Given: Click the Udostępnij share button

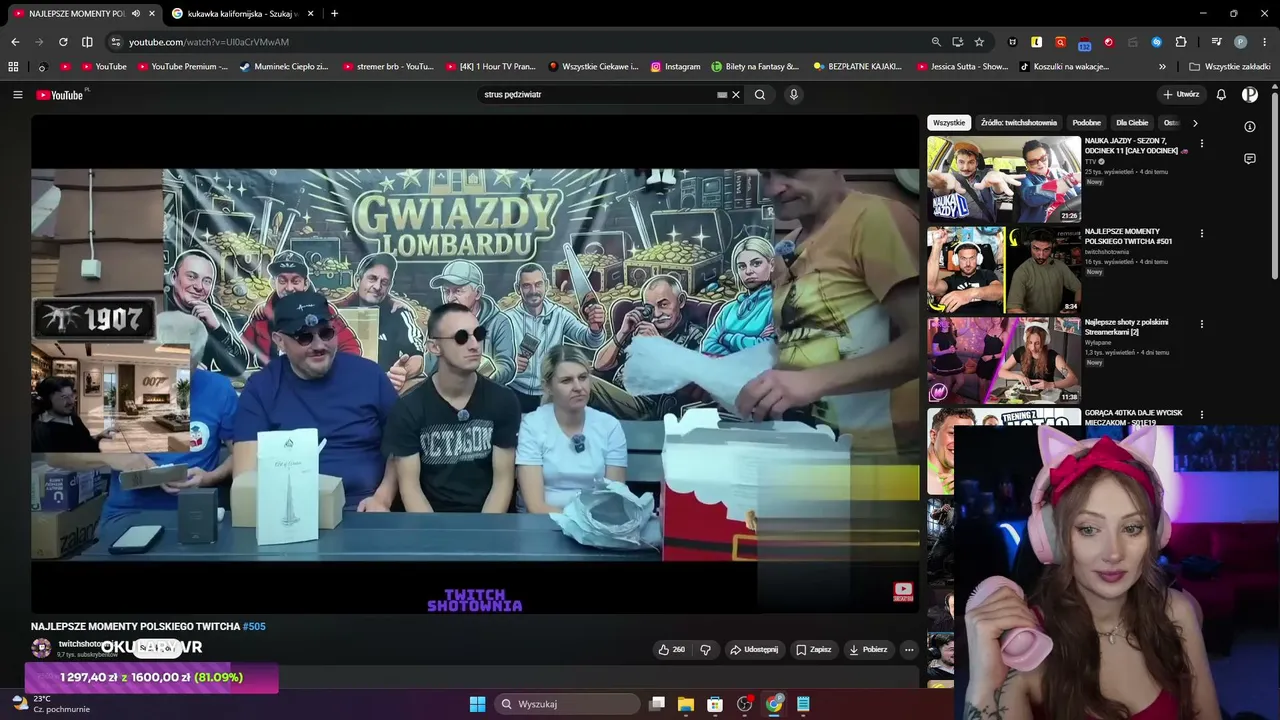Looking at the screenshot, I should point(754,650).
